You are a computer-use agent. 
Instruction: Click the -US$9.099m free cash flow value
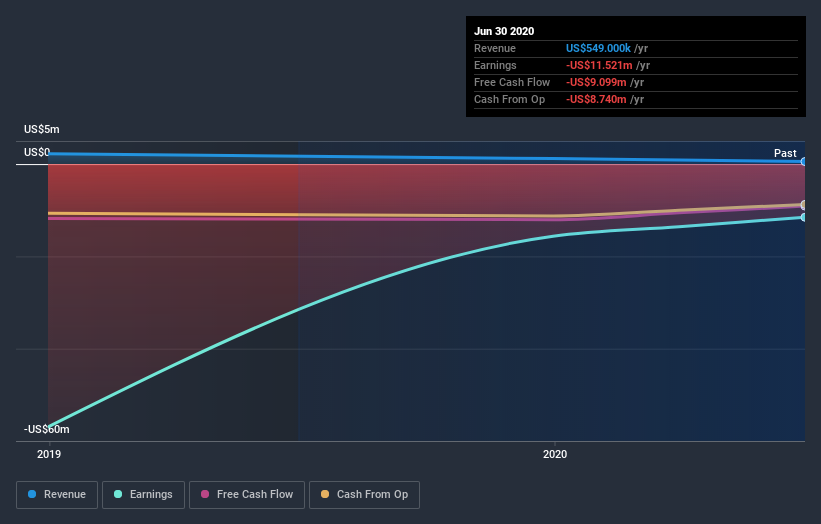click(596, 82)
